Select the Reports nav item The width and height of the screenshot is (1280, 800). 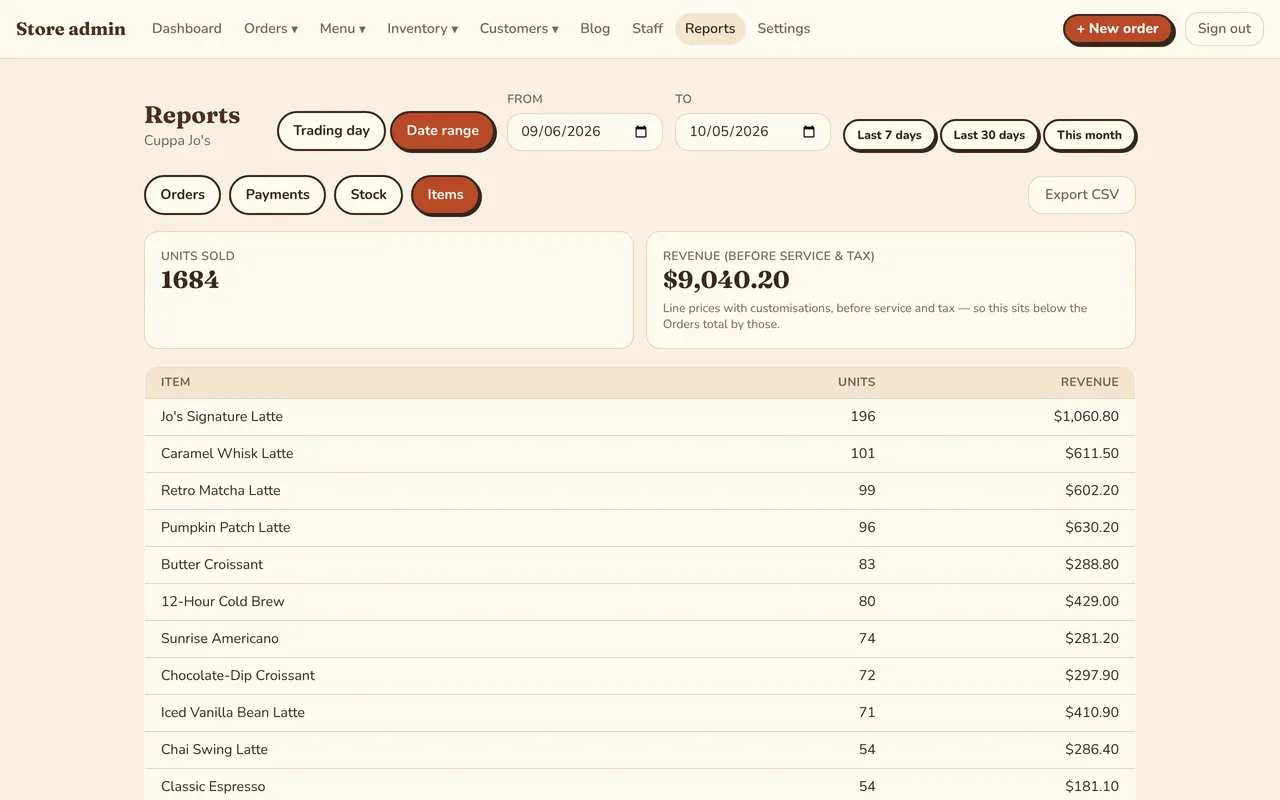click(710, 28)
